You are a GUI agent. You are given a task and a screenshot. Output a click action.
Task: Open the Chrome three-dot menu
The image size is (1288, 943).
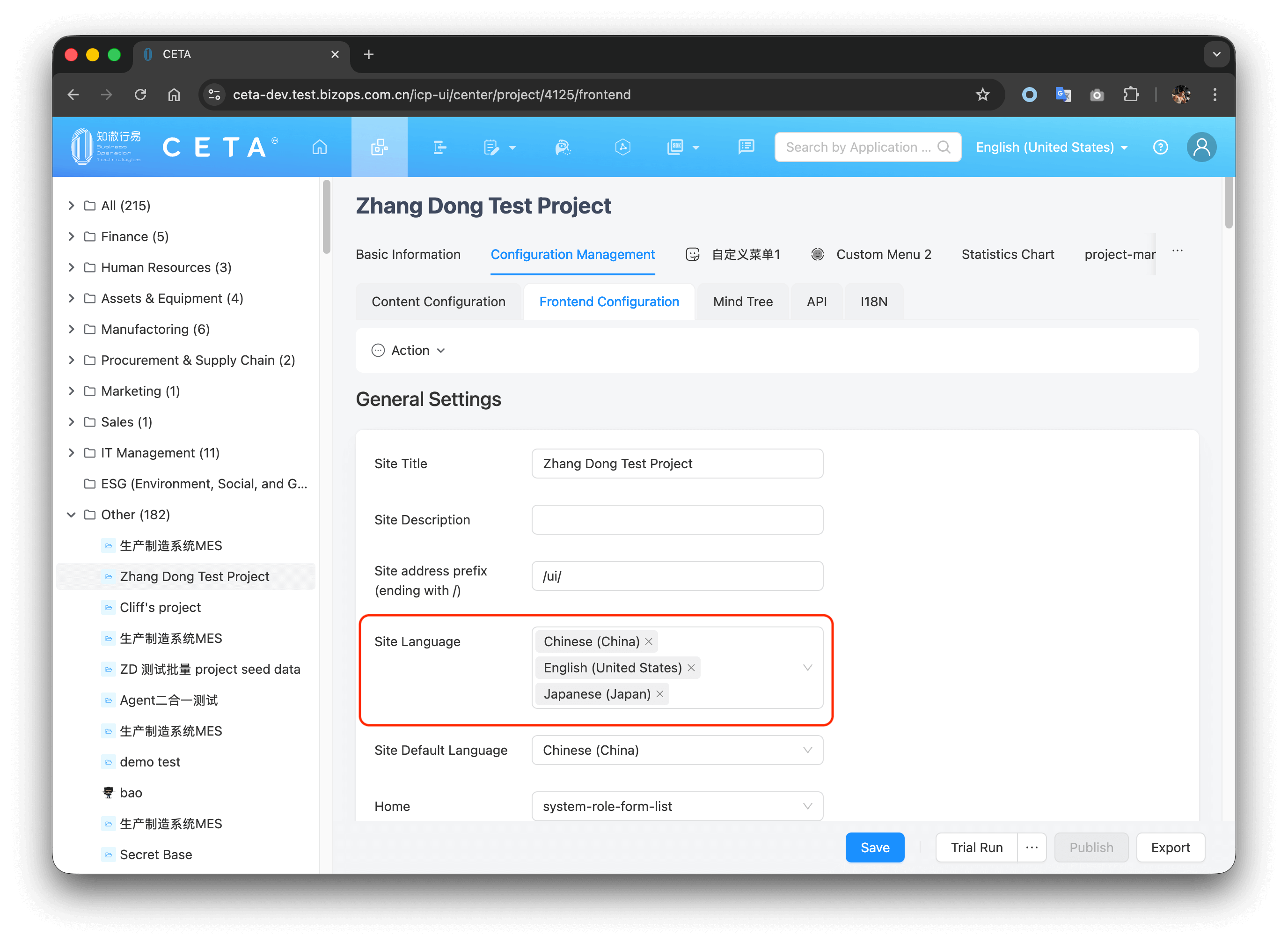click(1215, 94)
